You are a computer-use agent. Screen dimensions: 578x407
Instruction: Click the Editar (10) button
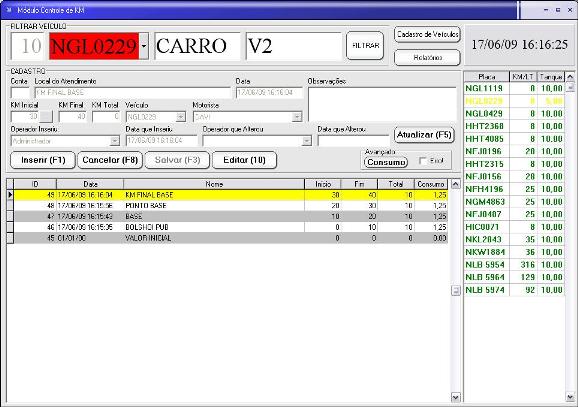(x=244, y=160)
